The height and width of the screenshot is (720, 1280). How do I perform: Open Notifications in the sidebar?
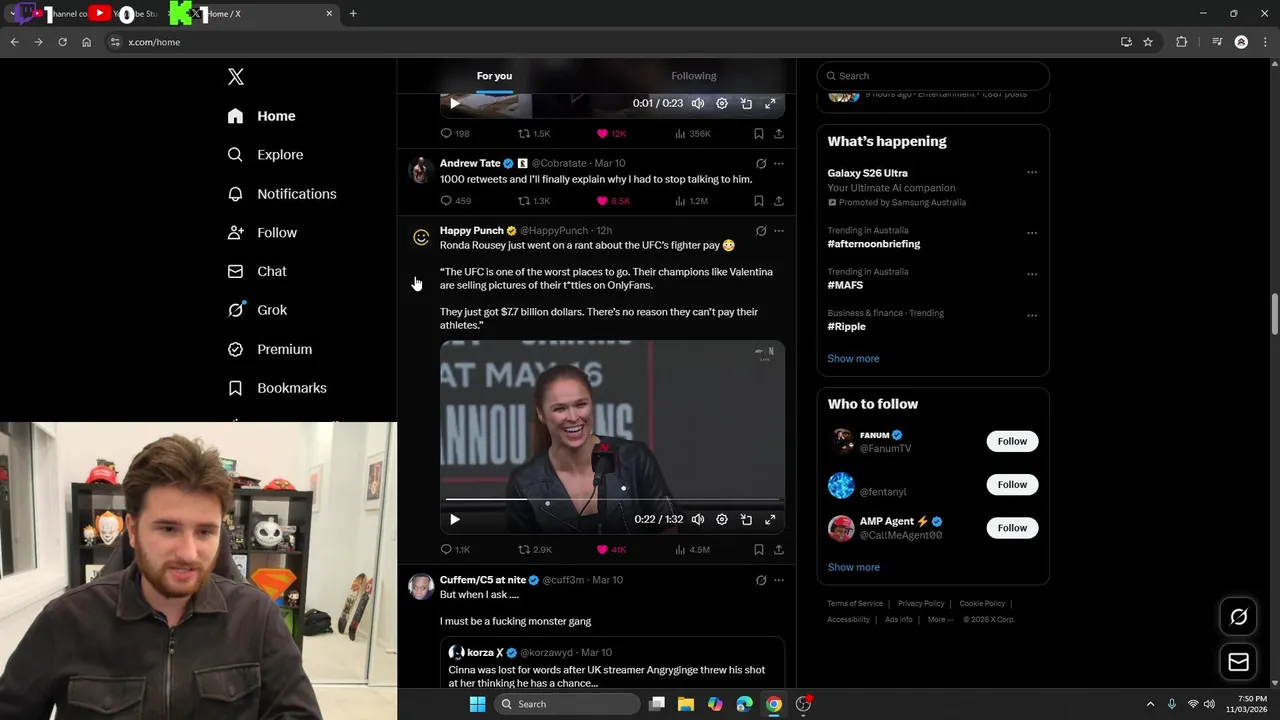pyautogui.click(x=282, y=194)
